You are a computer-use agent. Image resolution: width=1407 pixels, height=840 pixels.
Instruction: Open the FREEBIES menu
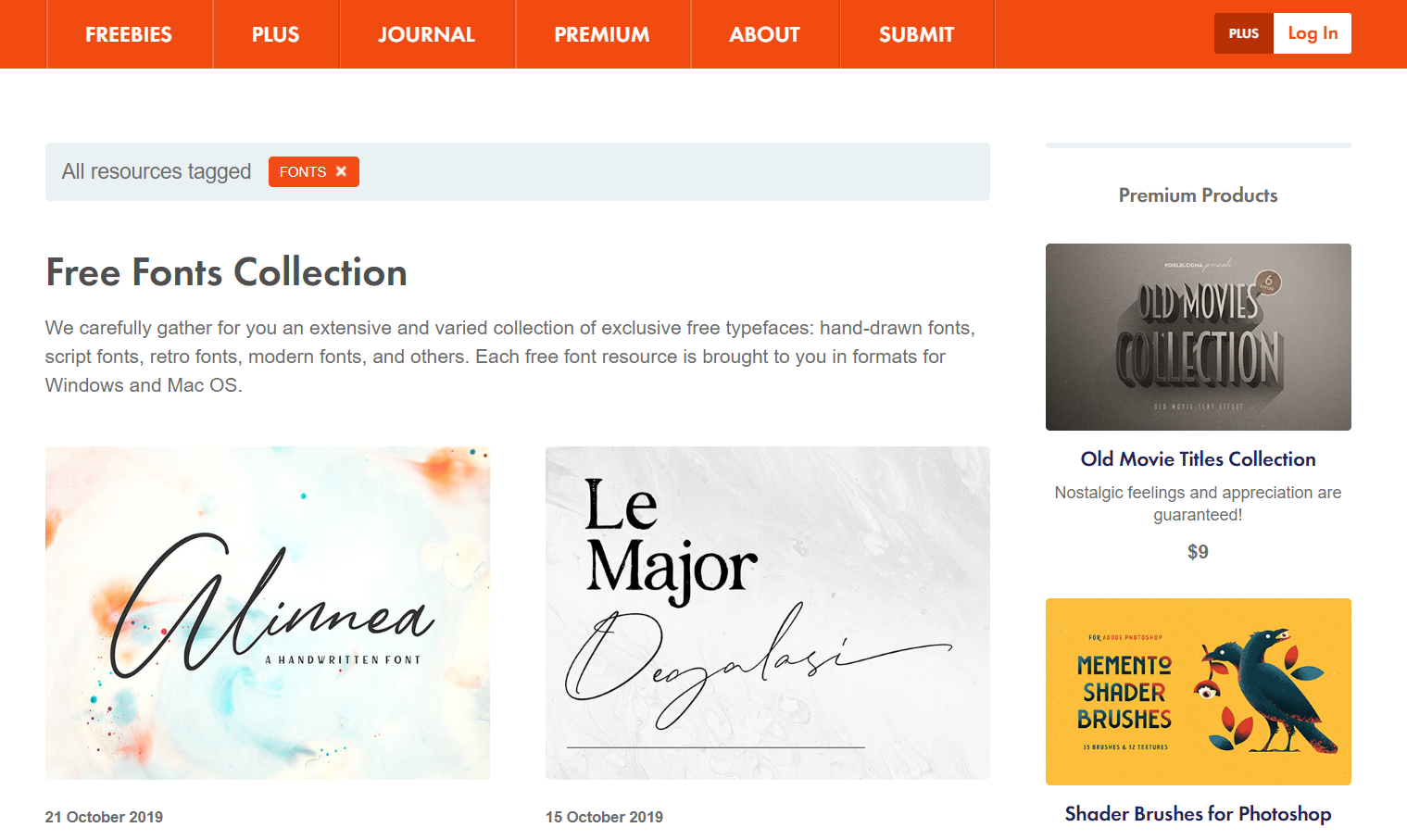[129, 34]
